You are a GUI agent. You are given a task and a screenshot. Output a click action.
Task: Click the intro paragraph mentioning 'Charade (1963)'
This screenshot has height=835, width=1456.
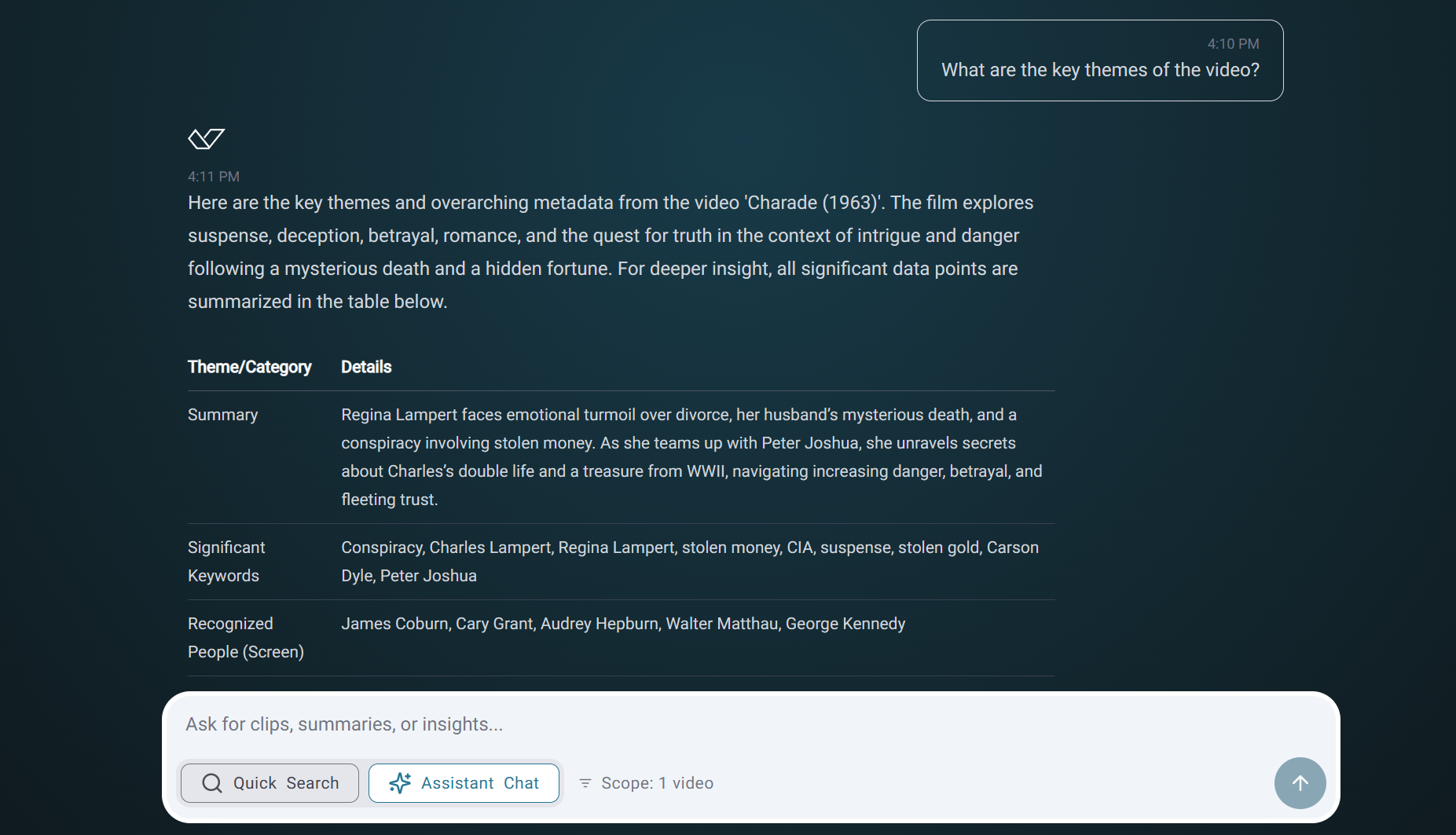(611, 252)
